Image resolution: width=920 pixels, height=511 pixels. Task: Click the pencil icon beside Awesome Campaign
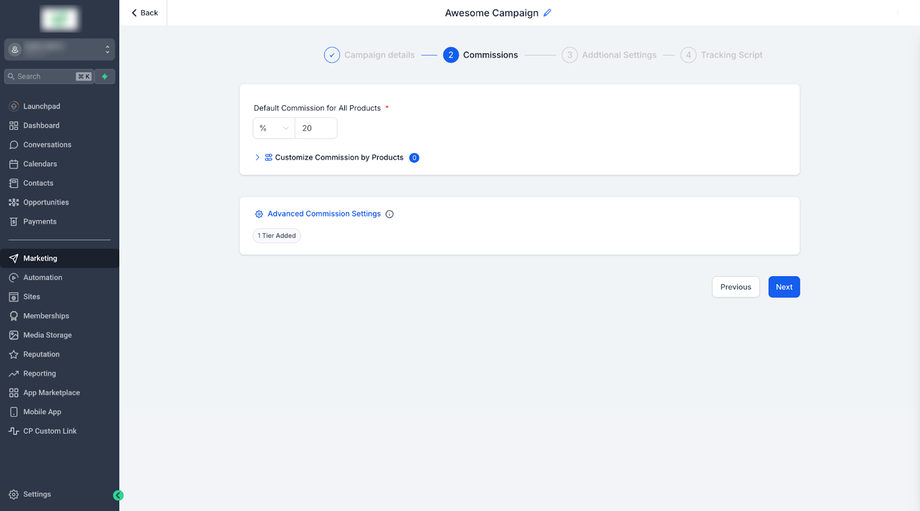click(x=547, y=13)
